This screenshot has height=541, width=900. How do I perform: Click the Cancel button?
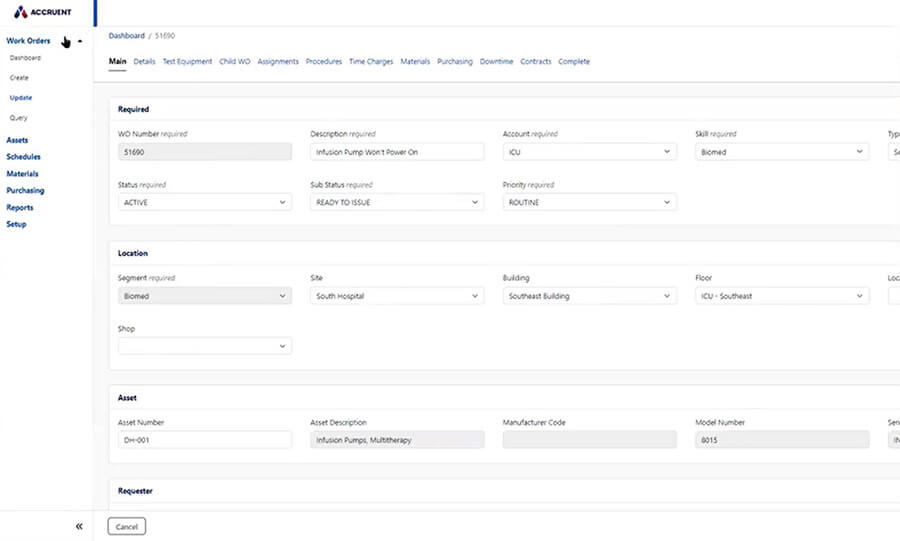pos(127,527)
